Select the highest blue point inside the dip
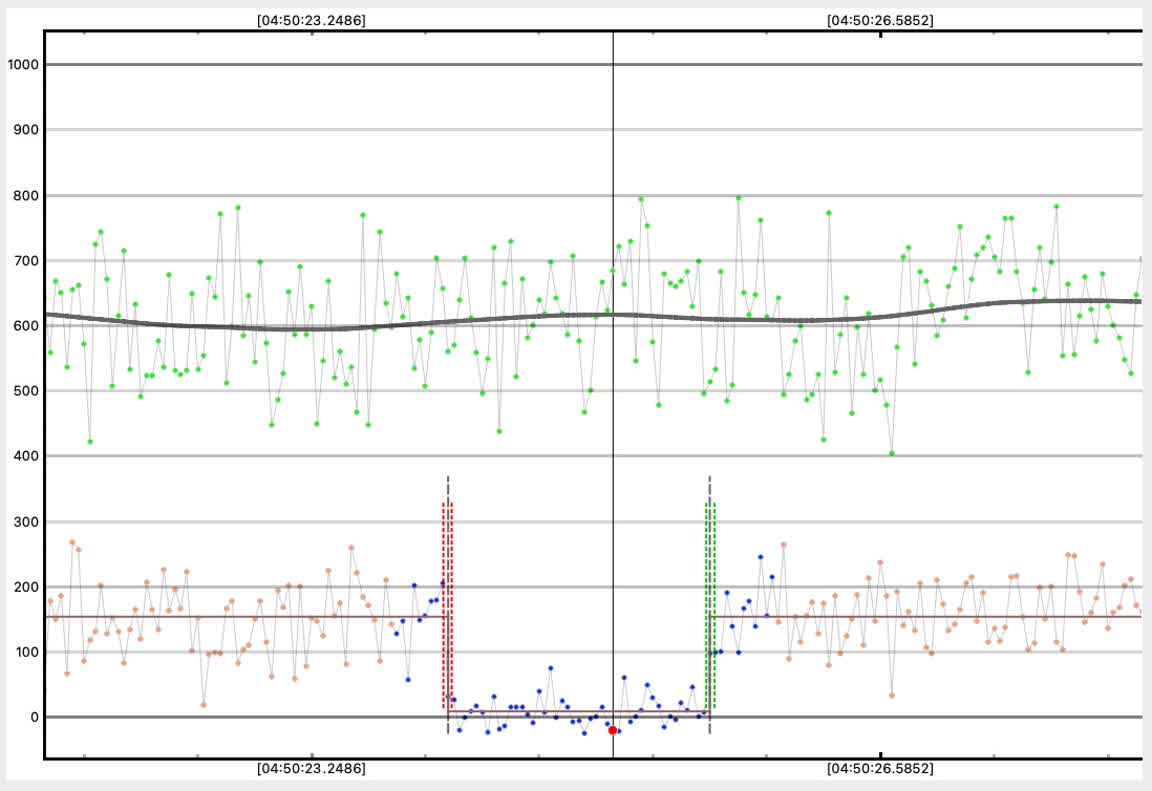Viewport: 1152px width, 791px height. (x=550, y=668)
